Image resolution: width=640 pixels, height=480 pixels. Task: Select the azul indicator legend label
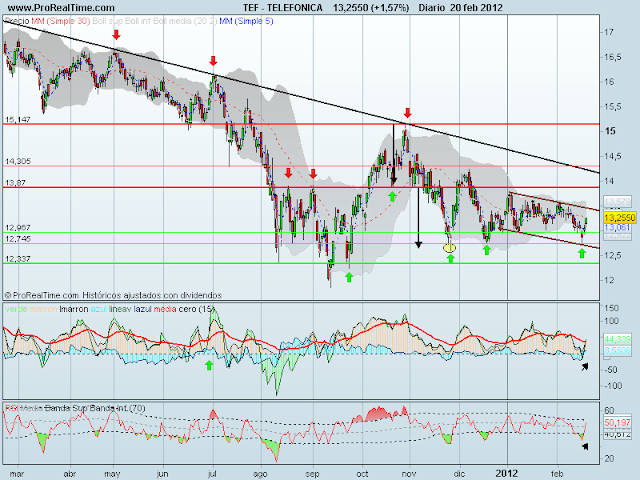[x=99, y=309]
